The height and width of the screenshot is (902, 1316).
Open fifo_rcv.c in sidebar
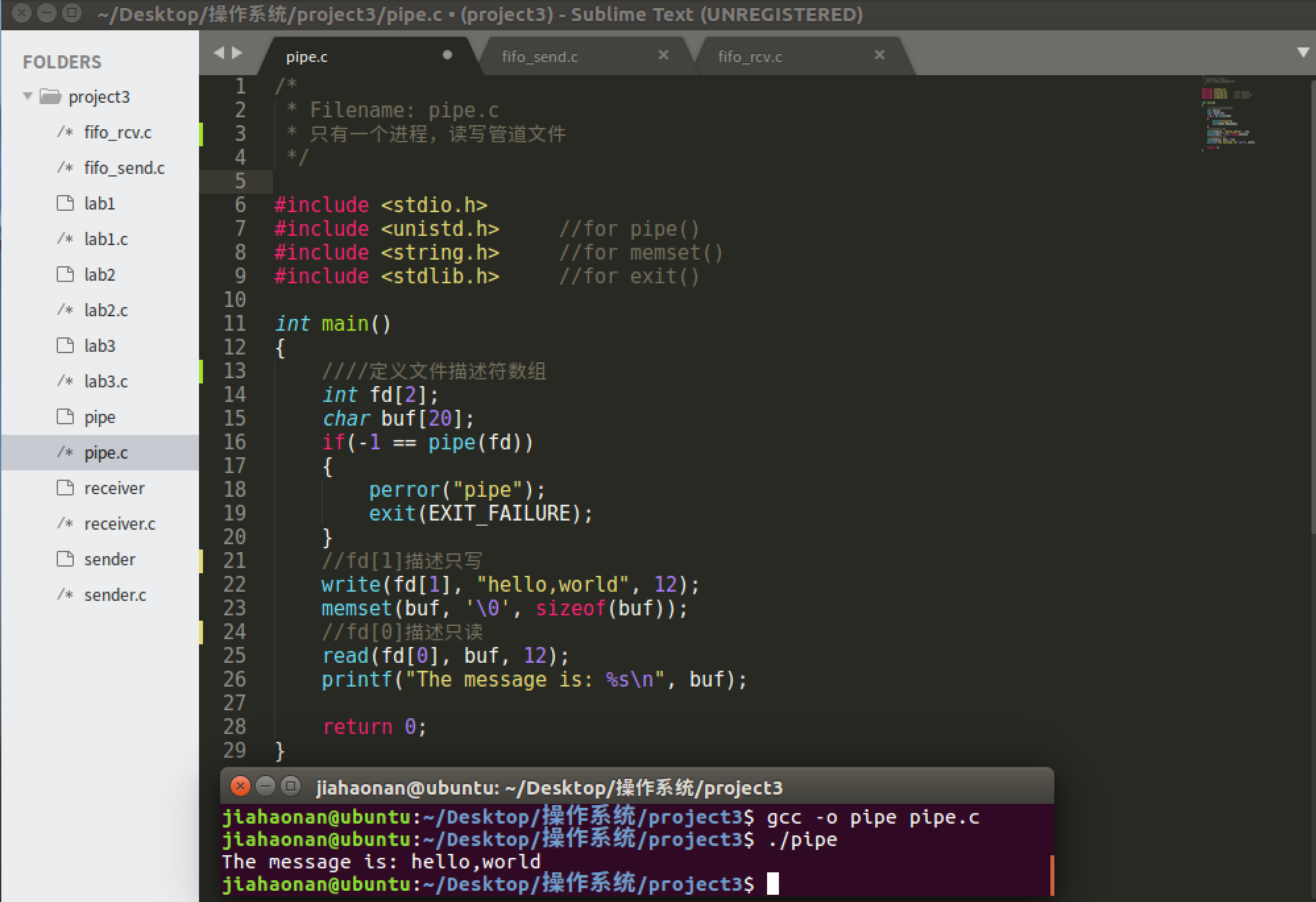117,132
